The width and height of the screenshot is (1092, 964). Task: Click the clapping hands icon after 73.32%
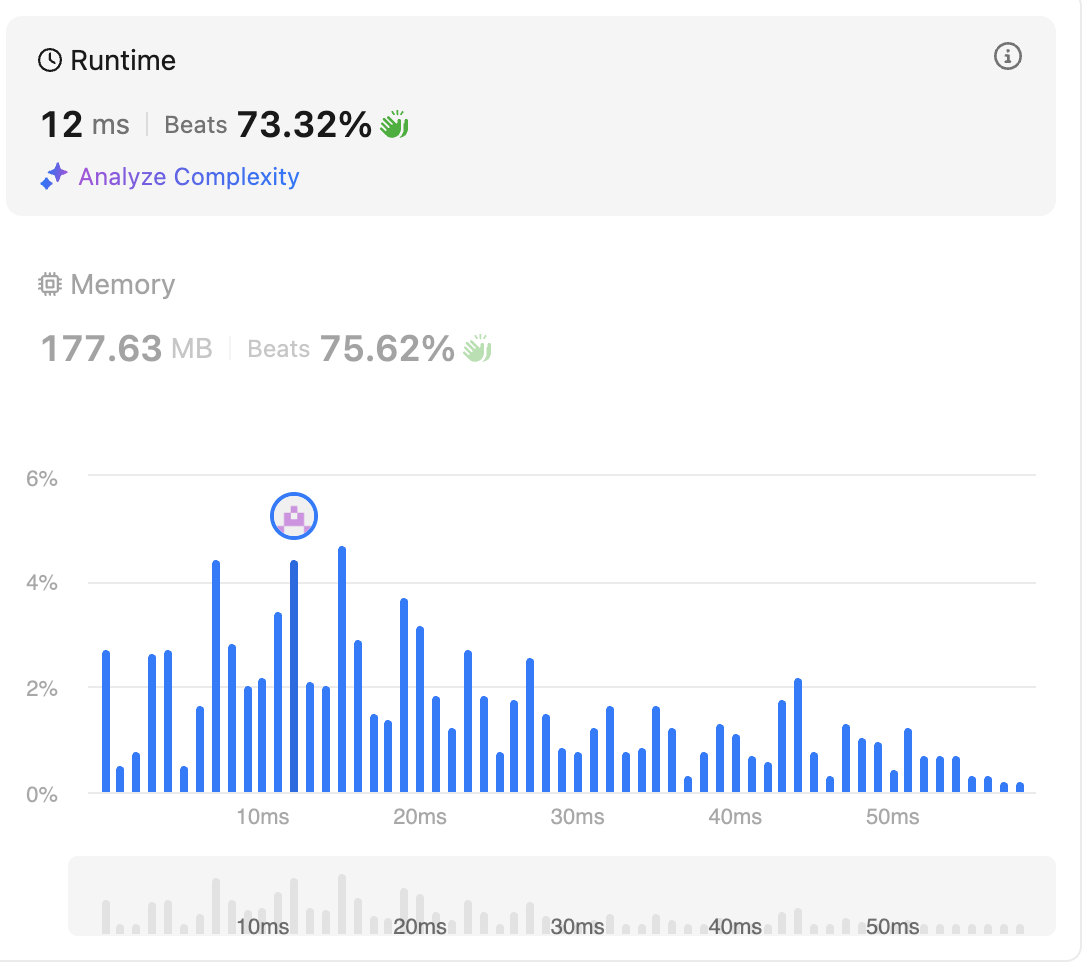click(x=394, y=126)
